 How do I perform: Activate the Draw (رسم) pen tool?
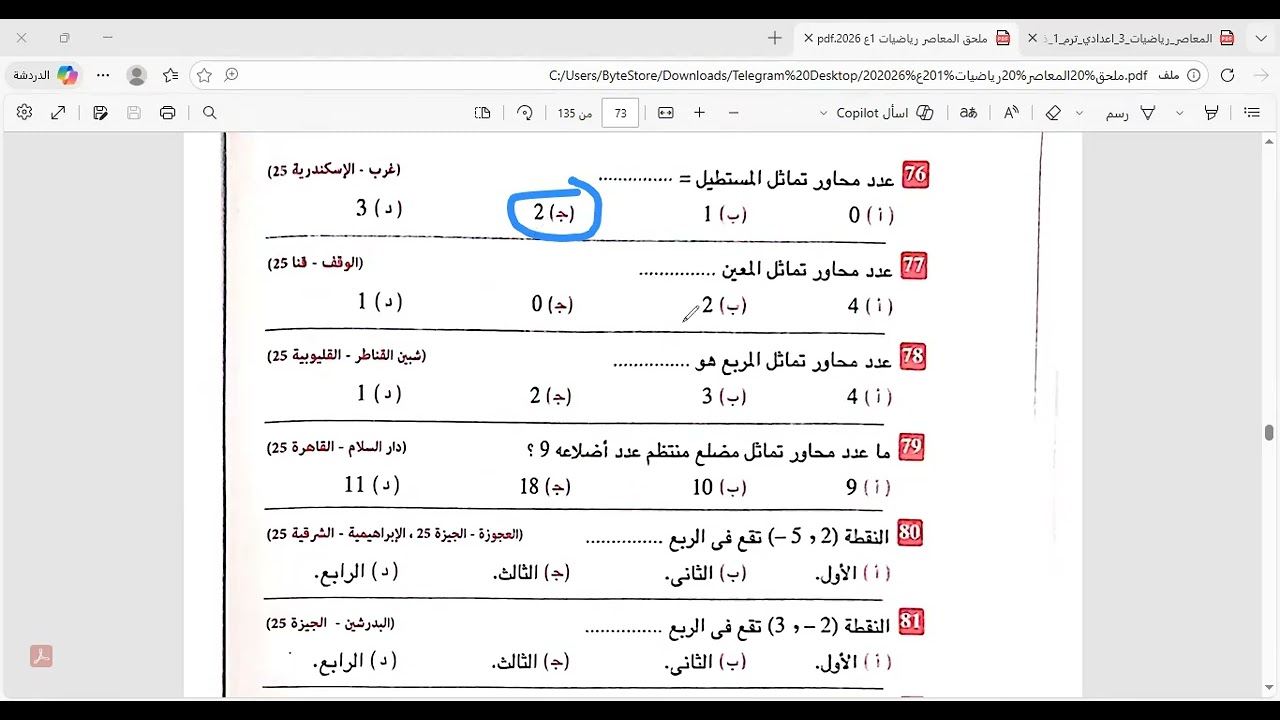pos(1131,113)
